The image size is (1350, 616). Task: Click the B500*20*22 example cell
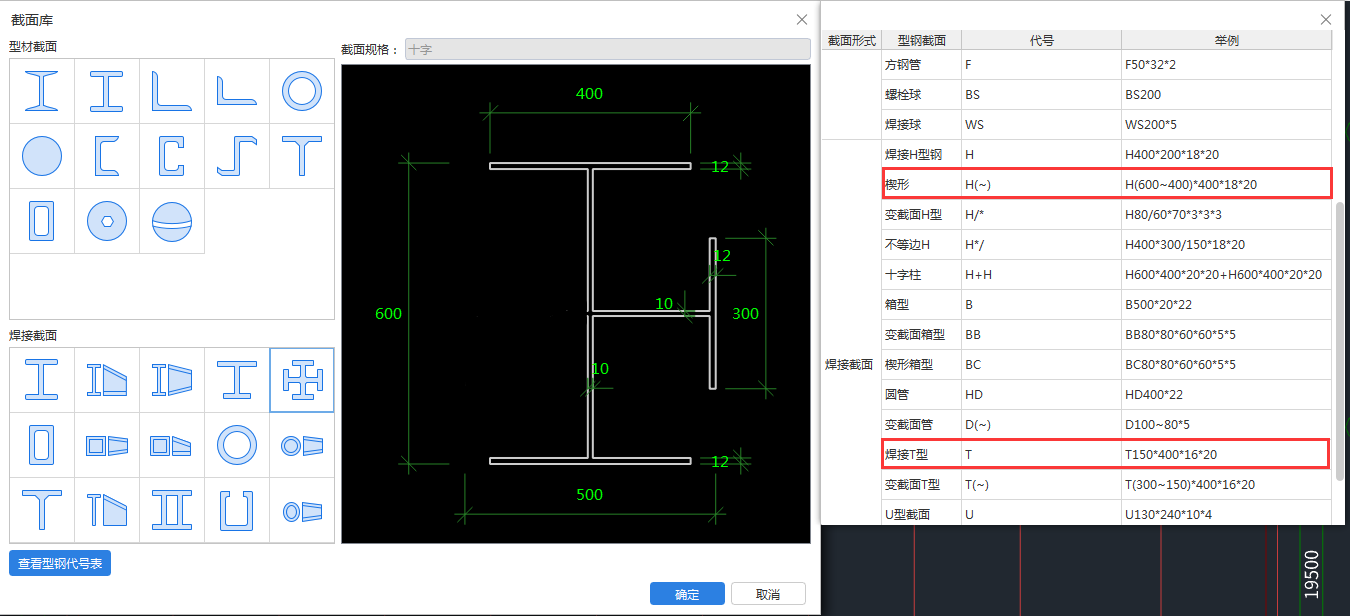tap(1227, 305)
